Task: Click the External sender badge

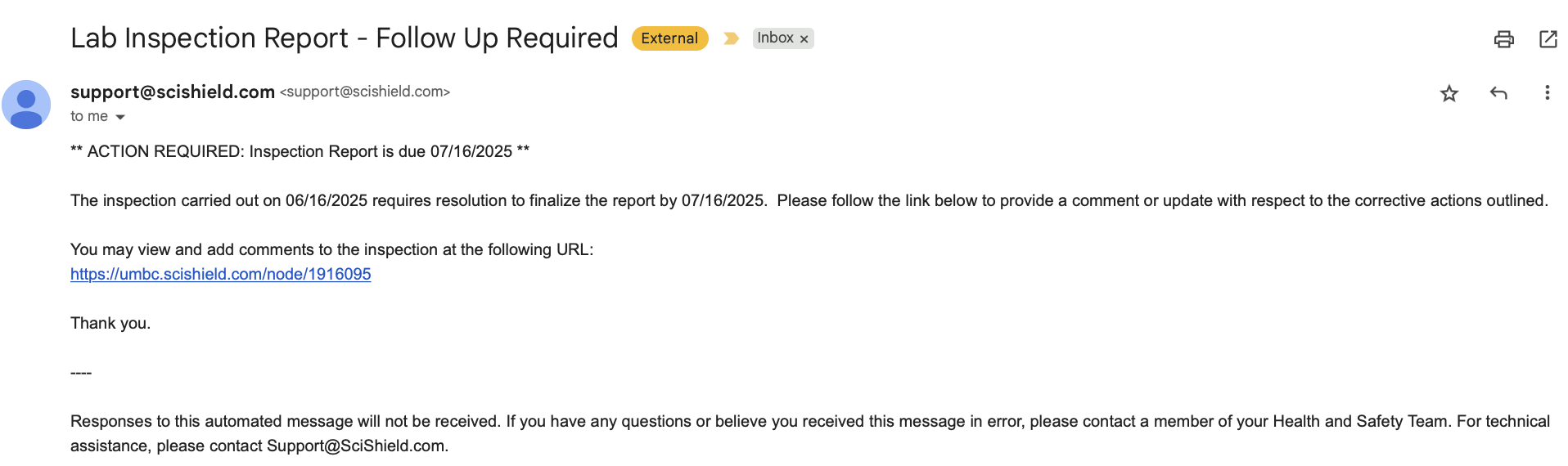Action: pyautogui.click(x=669, y=38)
